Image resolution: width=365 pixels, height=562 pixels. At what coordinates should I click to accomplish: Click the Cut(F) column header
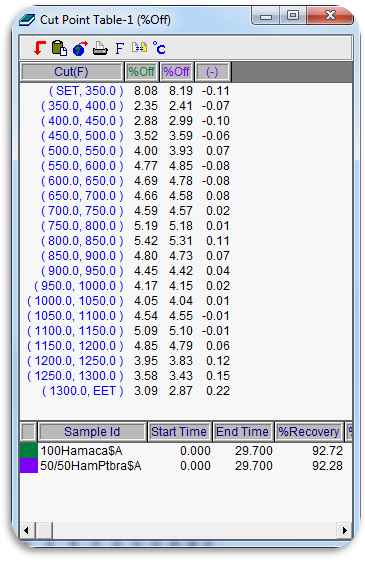71,72
